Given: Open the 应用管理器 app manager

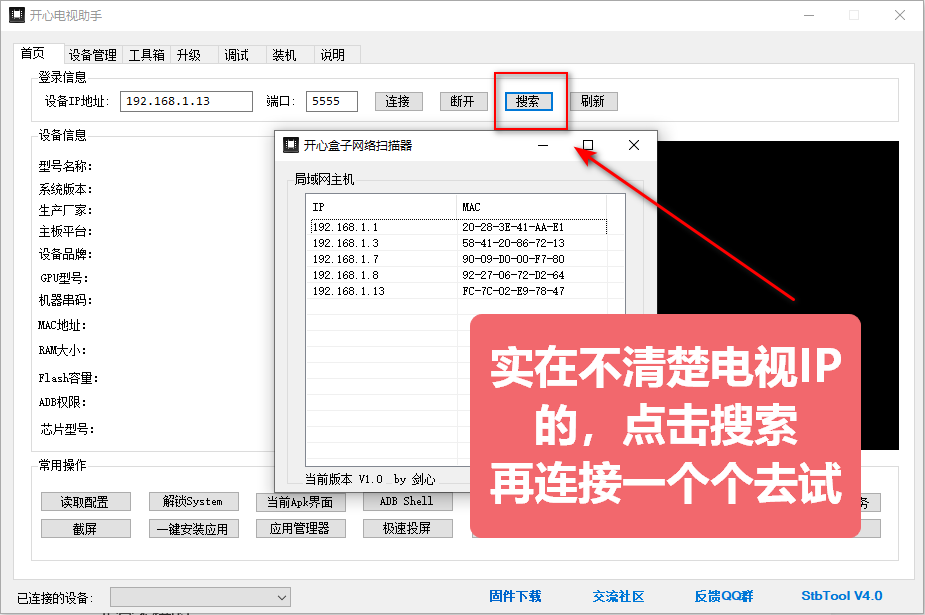Looking at the screenshot, I should [x=301, y=528].
